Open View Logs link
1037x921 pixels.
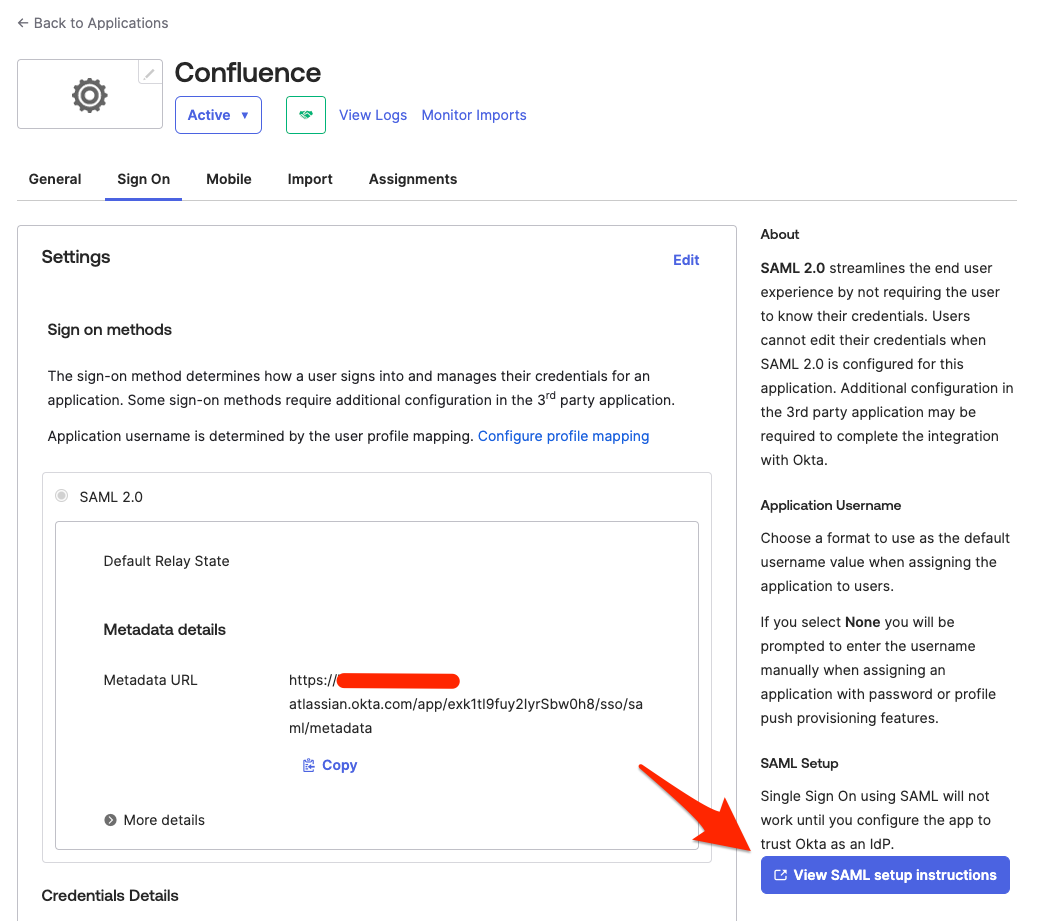tap(373, 115)
